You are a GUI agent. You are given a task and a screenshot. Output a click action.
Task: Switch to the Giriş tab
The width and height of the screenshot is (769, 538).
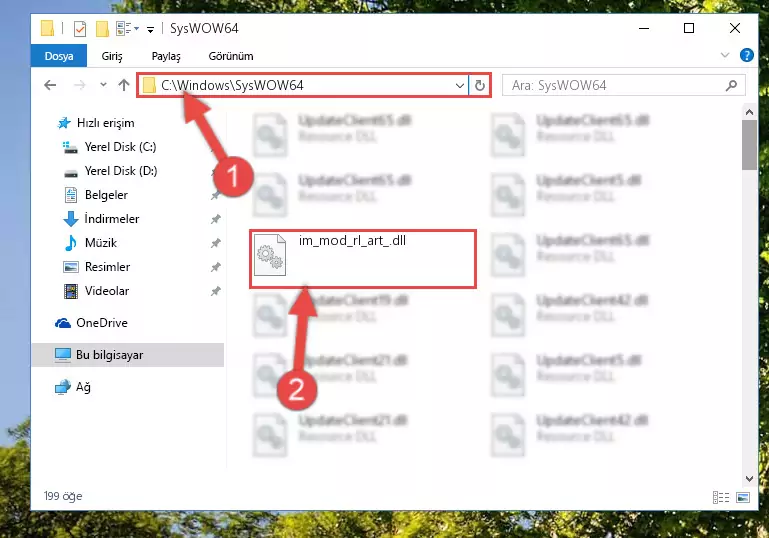pyautogui.click(x=112, y=56)
